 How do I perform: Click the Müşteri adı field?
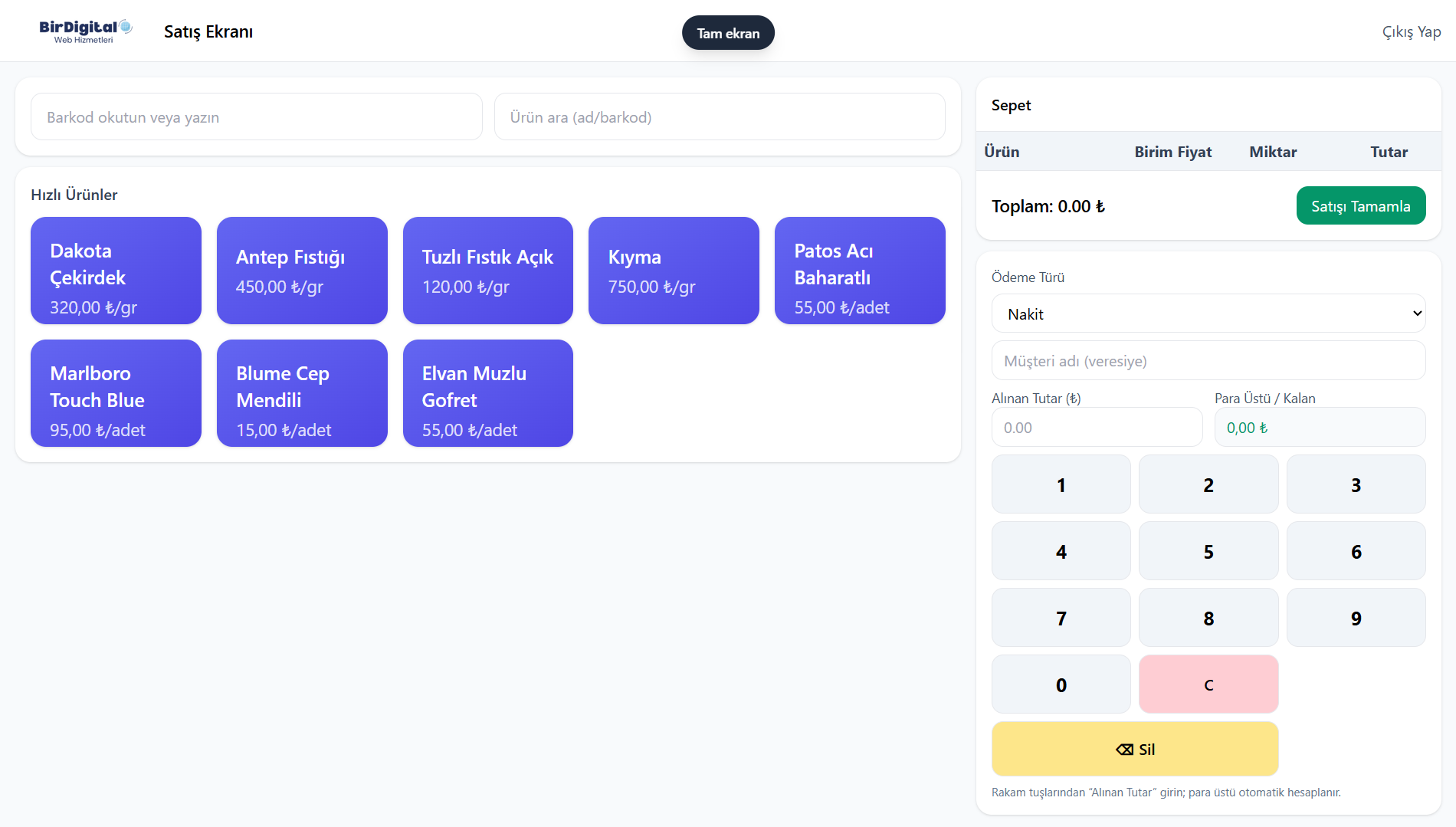click(1208, 361)
